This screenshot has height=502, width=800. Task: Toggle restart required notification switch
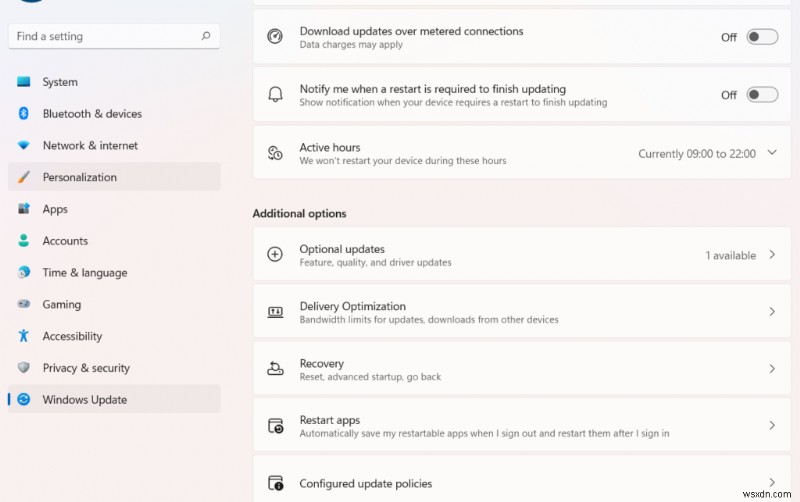762,95
